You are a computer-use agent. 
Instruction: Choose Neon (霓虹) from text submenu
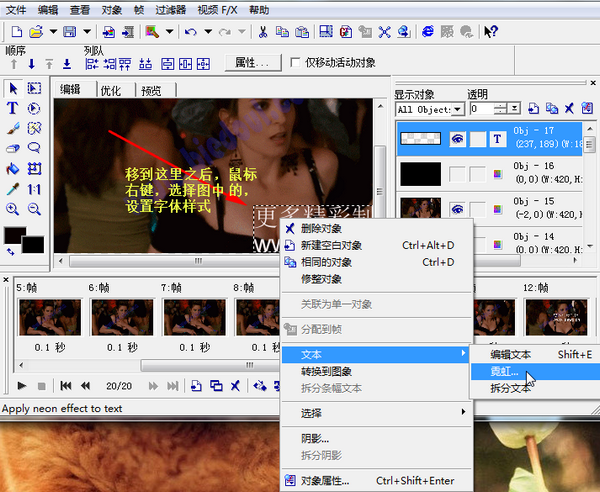pos(535,371)
